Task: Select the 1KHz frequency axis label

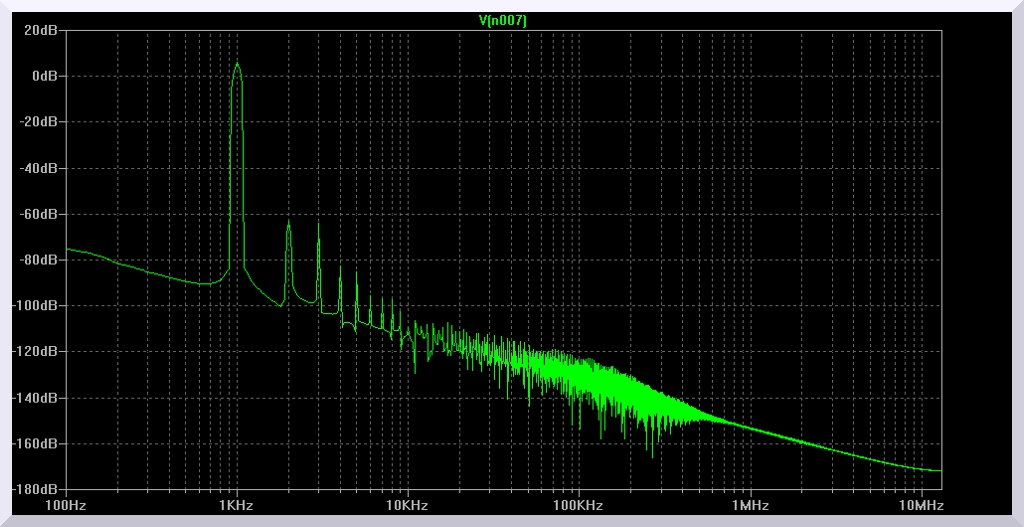Action: [237, 505]
